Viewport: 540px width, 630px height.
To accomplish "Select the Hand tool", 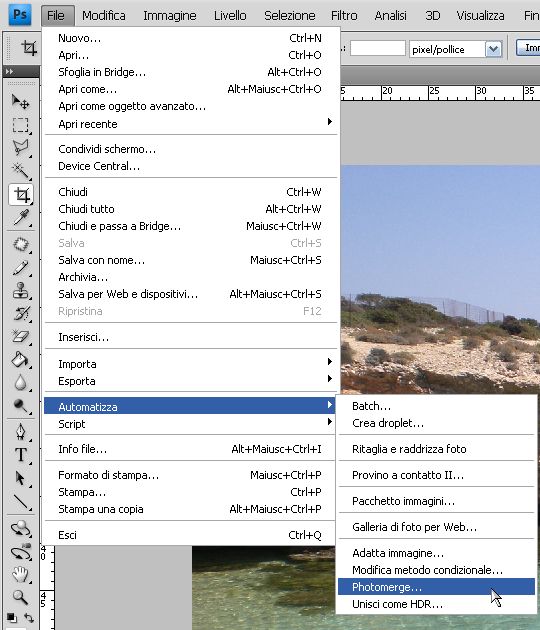I will pyautogui.click(x=20, y=575).
